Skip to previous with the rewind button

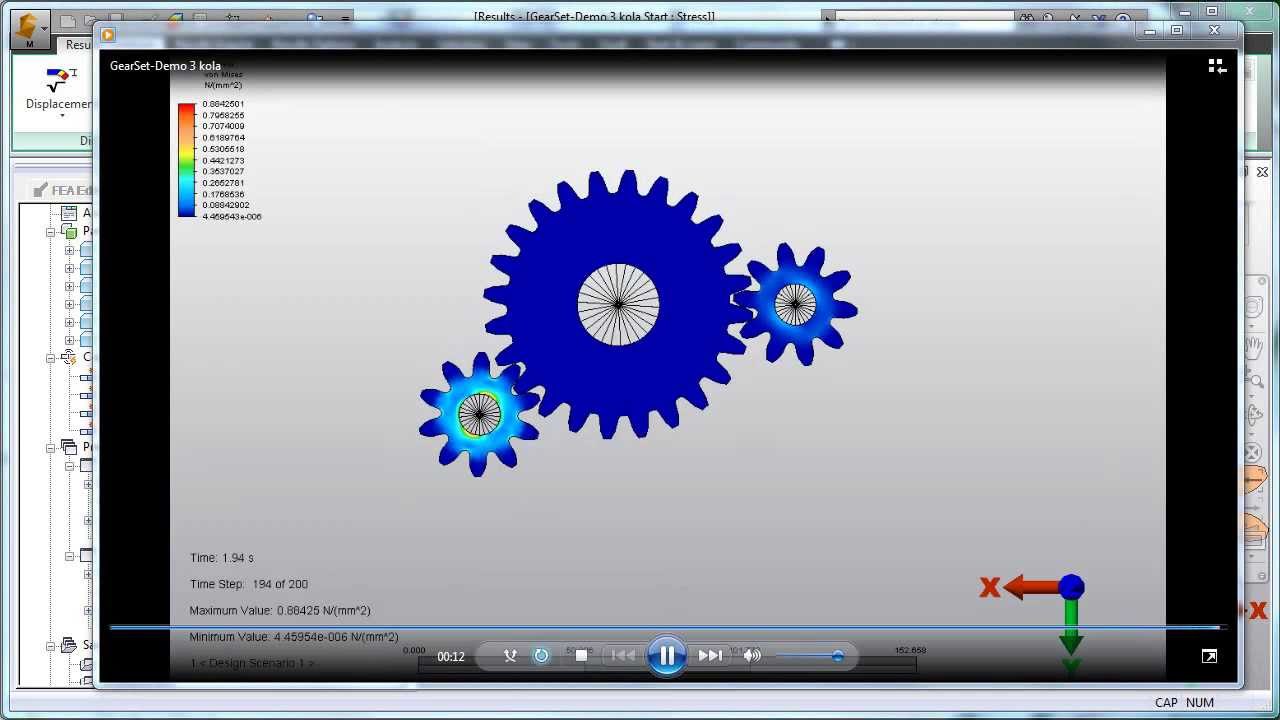coord(623,656)
